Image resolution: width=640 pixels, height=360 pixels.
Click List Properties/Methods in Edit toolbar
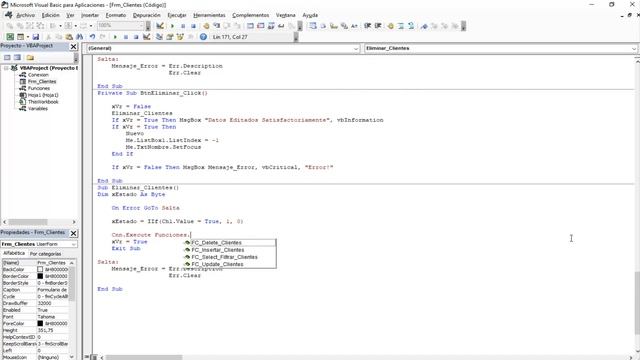313,26
